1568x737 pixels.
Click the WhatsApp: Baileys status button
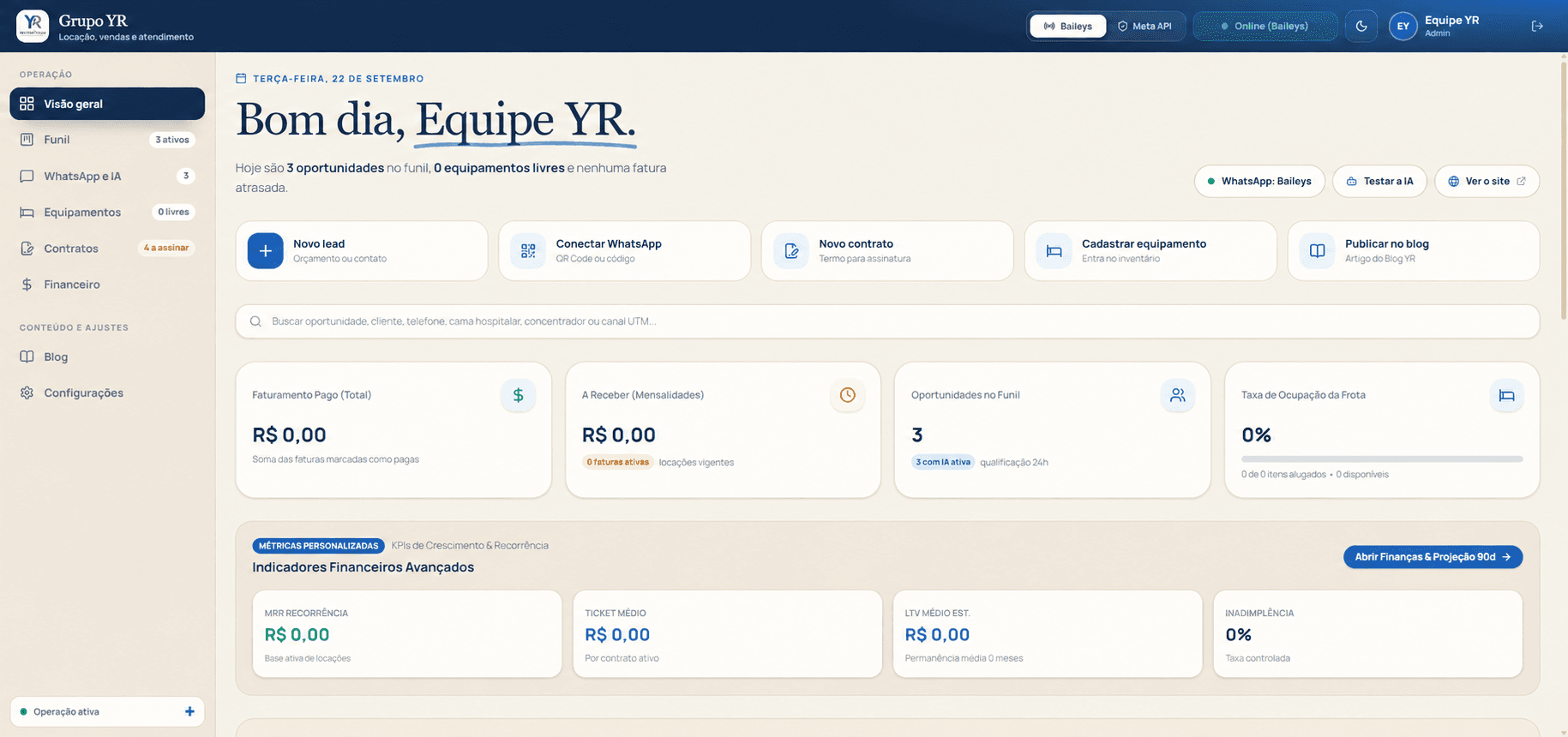tap(1259, 181)
